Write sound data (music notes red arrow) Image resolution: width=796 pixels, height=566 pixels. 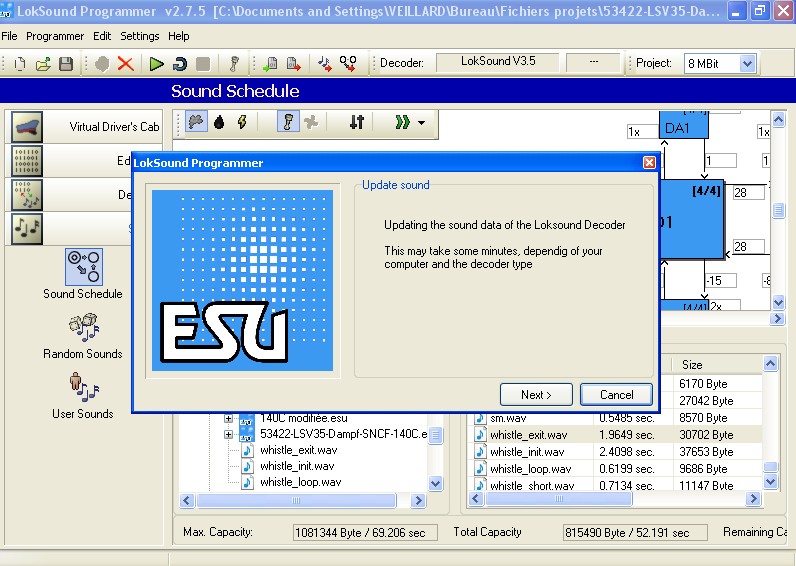tap(325, 64)
